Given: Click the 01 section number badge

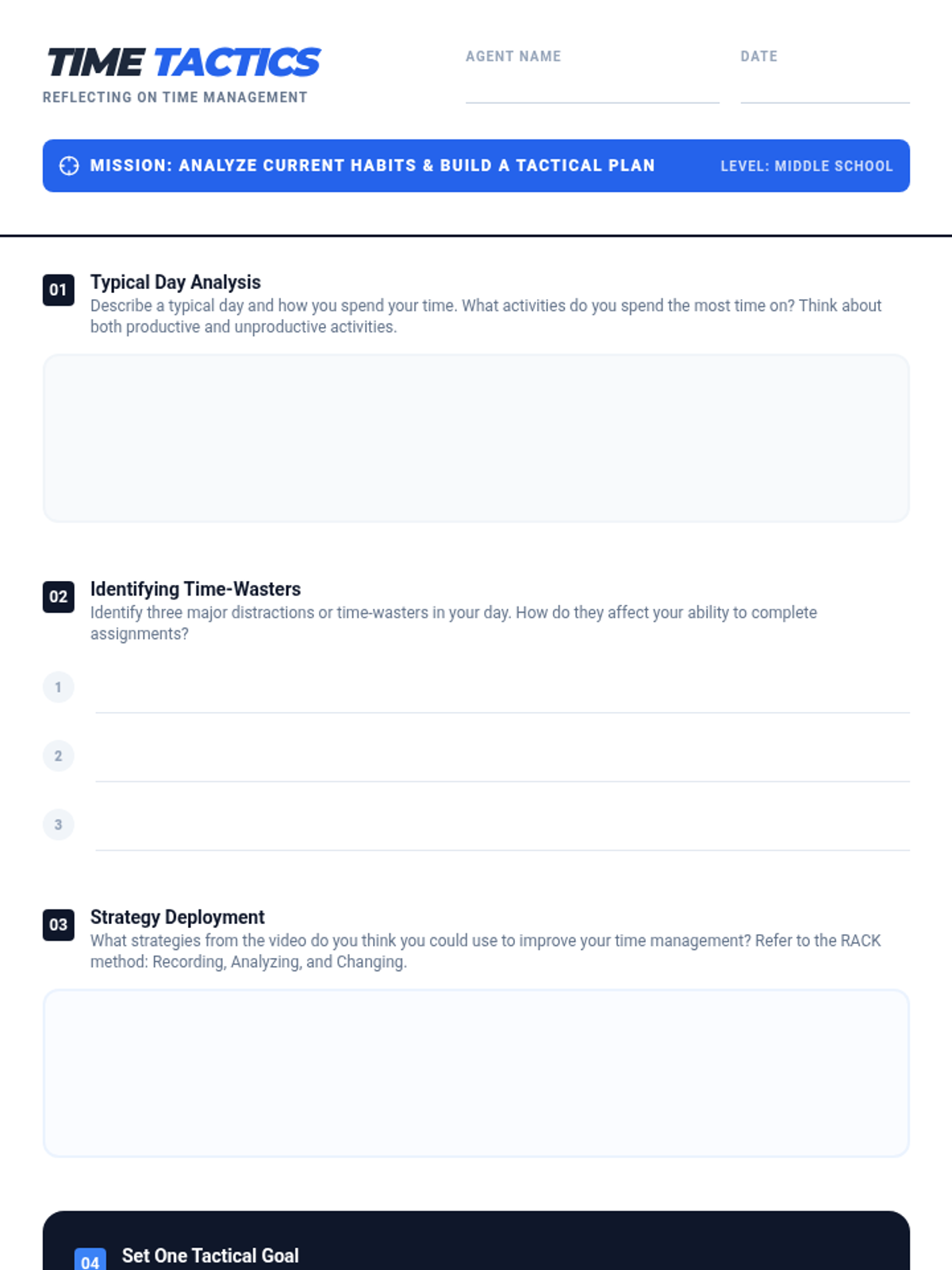Looking at the screenshot, I should click(x=59, y=290).
